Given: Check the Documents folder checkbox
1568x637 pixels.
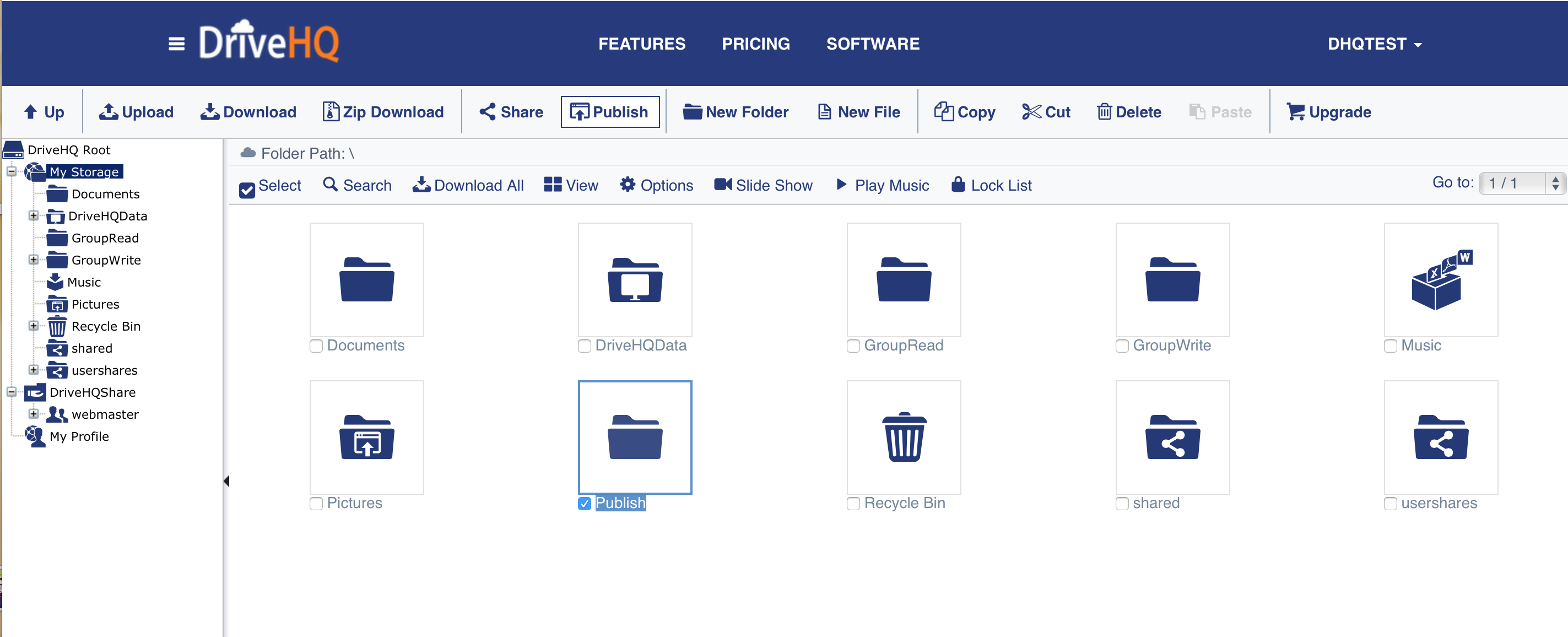Looking at the screenshot, I should [316, 346].
